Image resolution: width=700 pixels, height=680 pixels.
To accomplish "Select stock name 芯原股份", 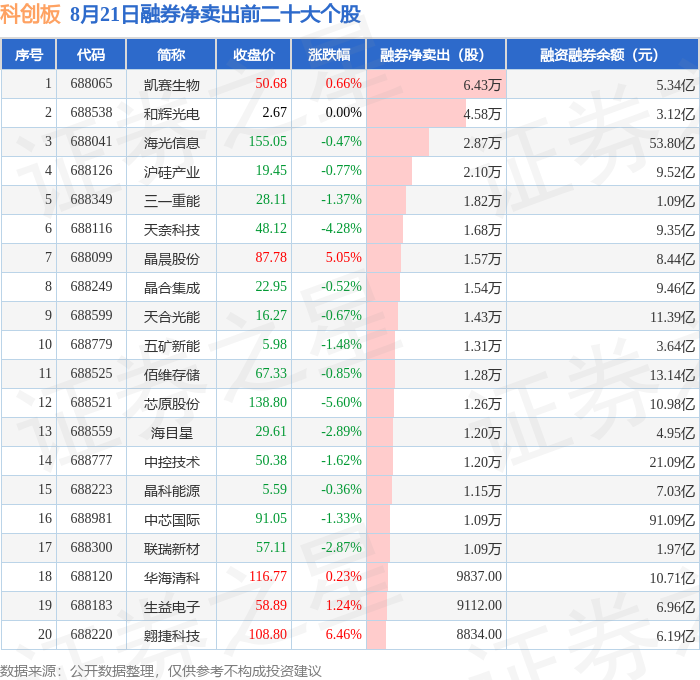I will [171, 404].
